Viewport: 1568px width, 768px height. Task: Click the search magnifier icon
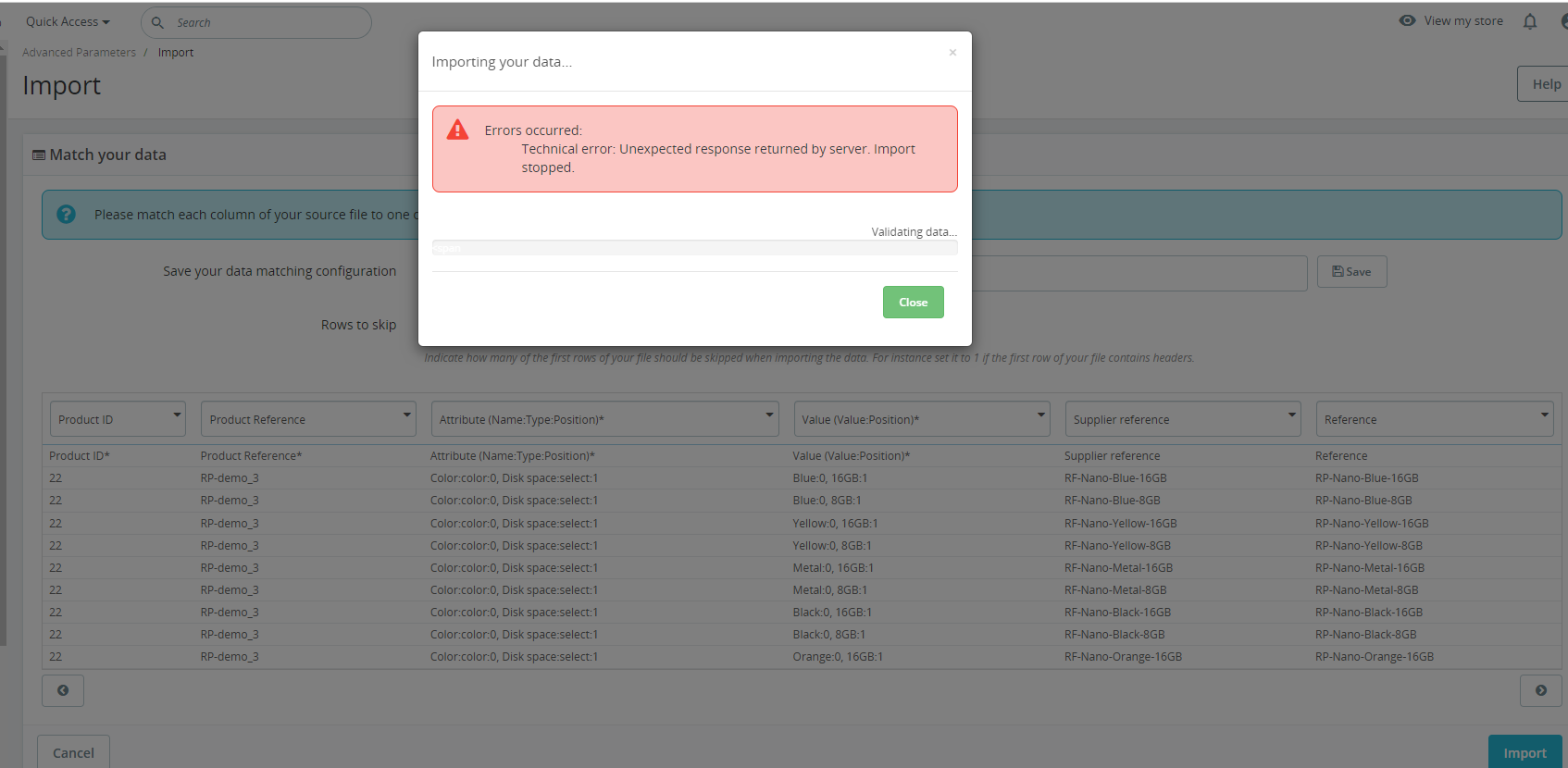(157, 22)
